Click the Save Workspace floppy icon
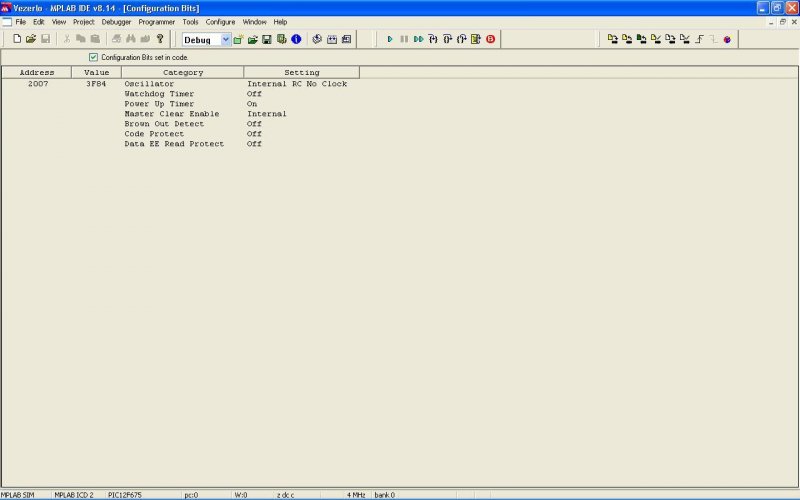Screen dimensions: 800x500 coord(267,39)
